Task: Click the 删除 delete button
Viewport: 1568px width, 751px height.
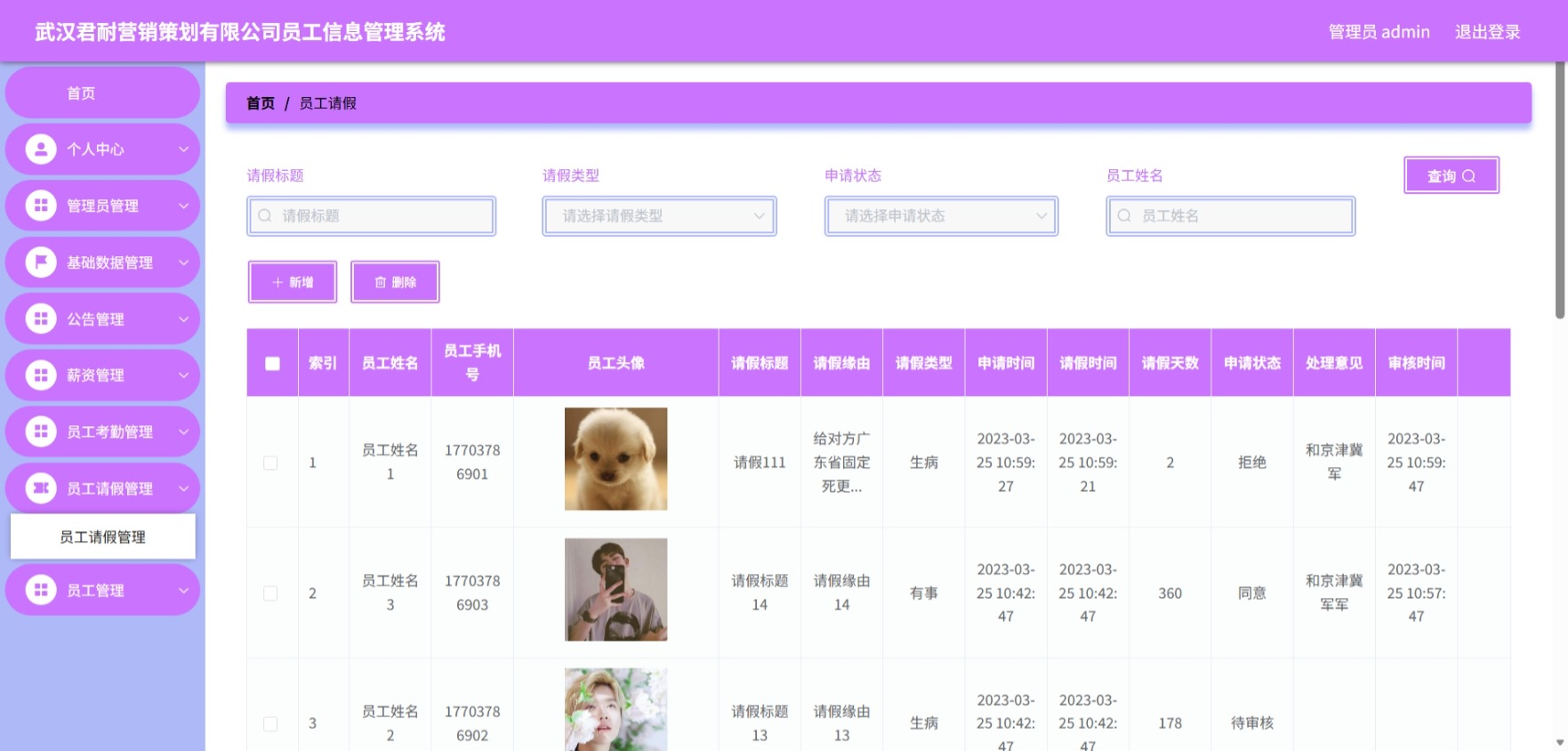Action: (x=395, y=282)
